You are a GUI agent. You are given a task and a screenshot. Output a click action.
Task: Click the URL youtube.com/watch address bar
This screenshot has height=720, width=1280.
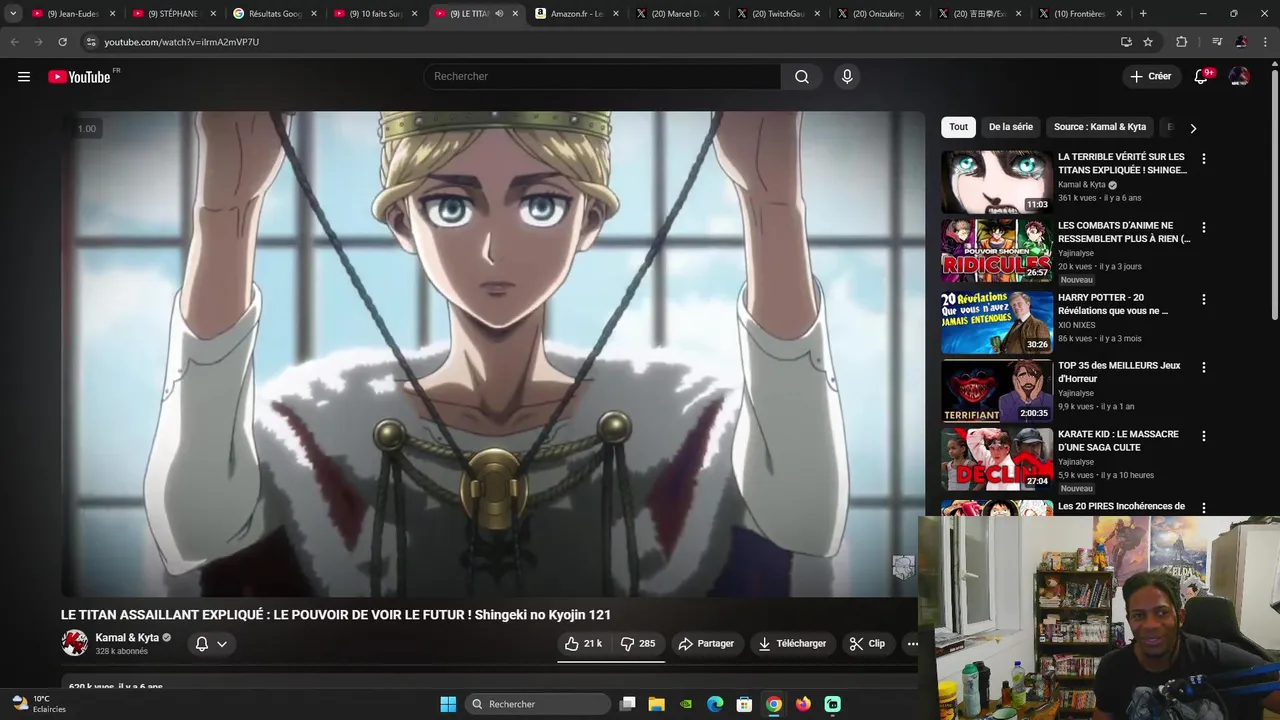[x=181, y=42]
